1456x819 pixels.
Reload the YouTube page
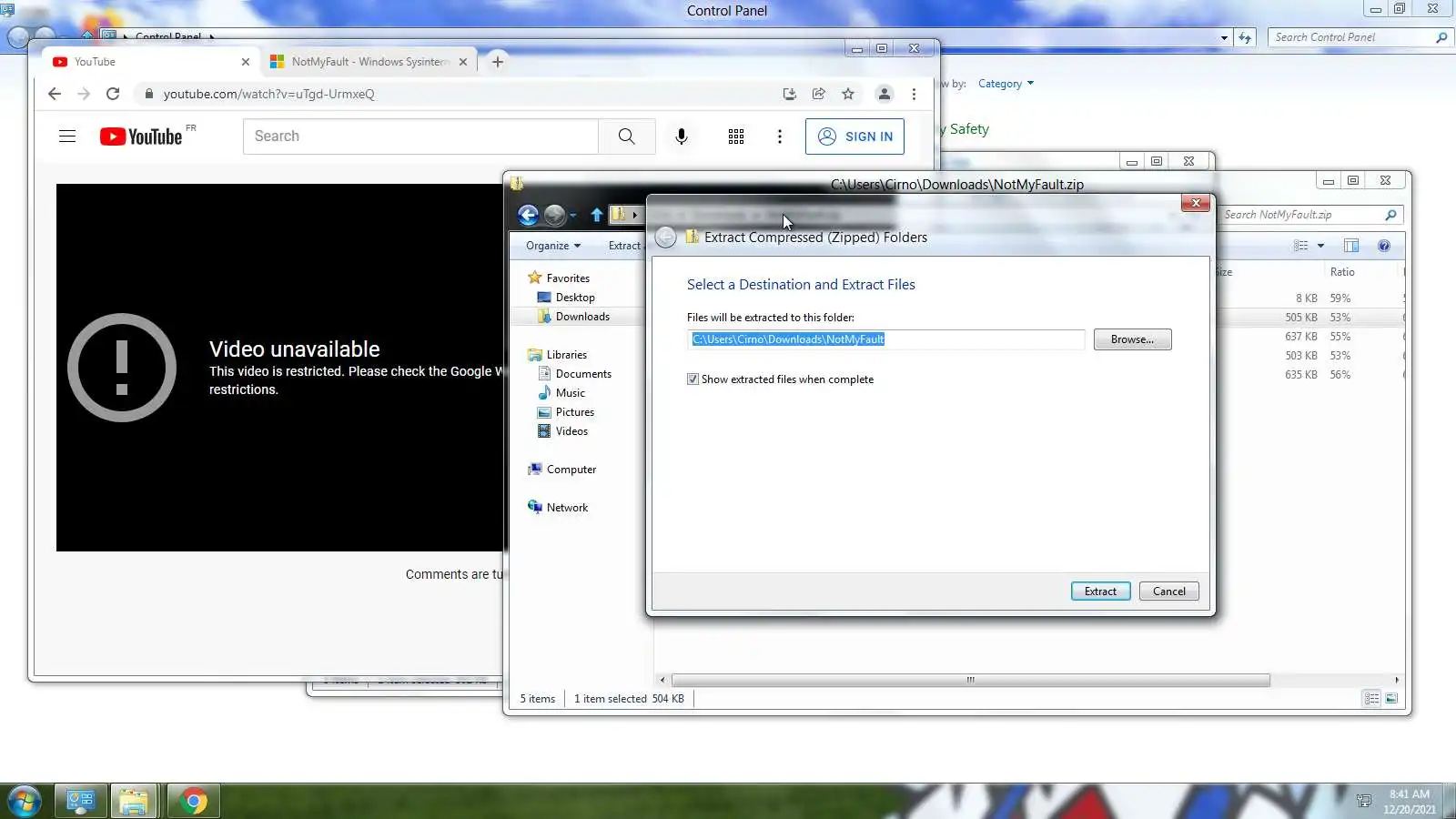[x=113, y=94]
